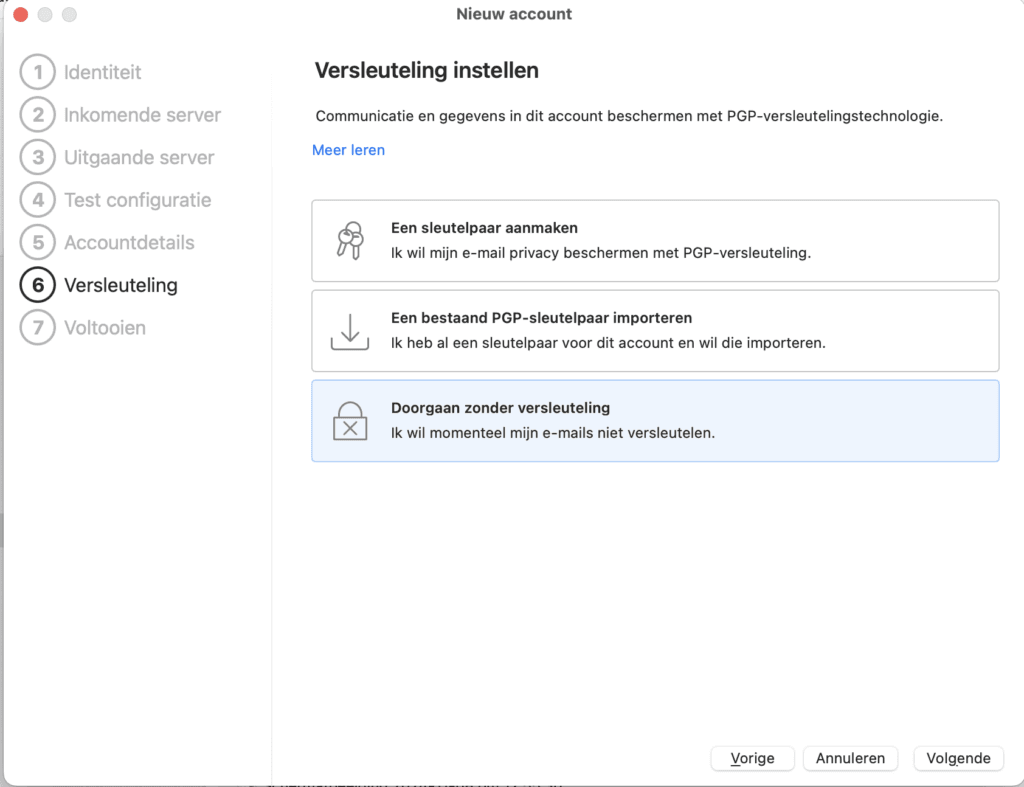Click the crossed-out padlock icon
Screen dimensions: 1024x787
pos(349,421)
